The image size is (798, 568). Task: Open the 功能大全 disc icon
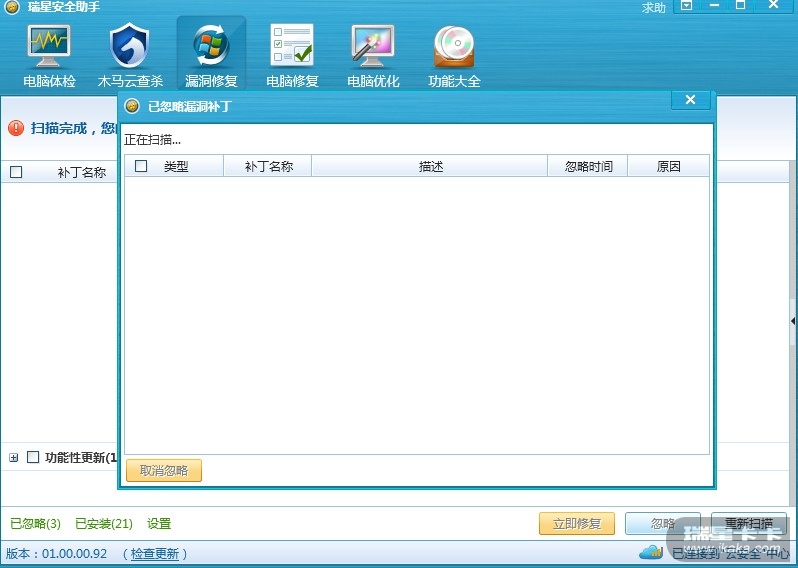pos(454,47)
